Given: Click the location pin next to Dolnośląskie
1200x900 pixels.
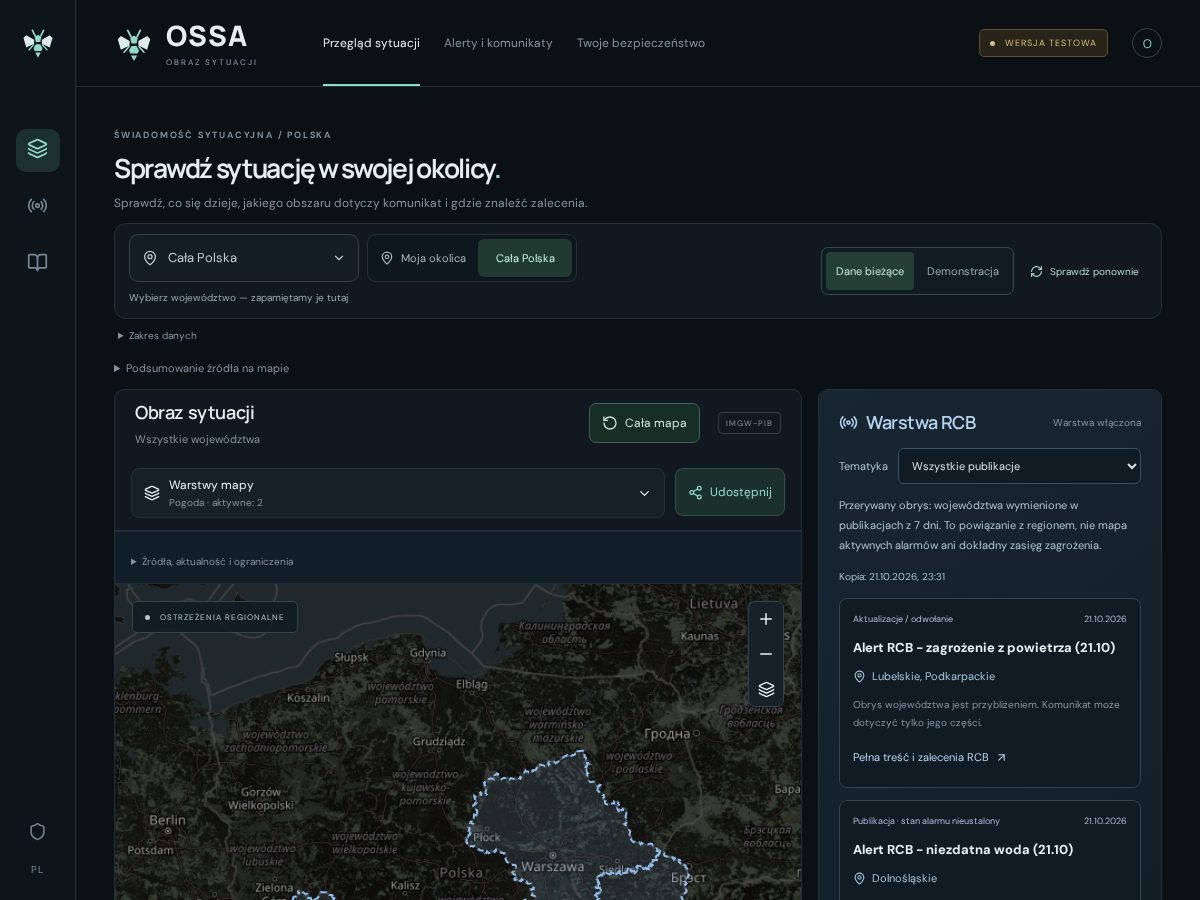Looking at the screenshot, I should click(859, 879).
